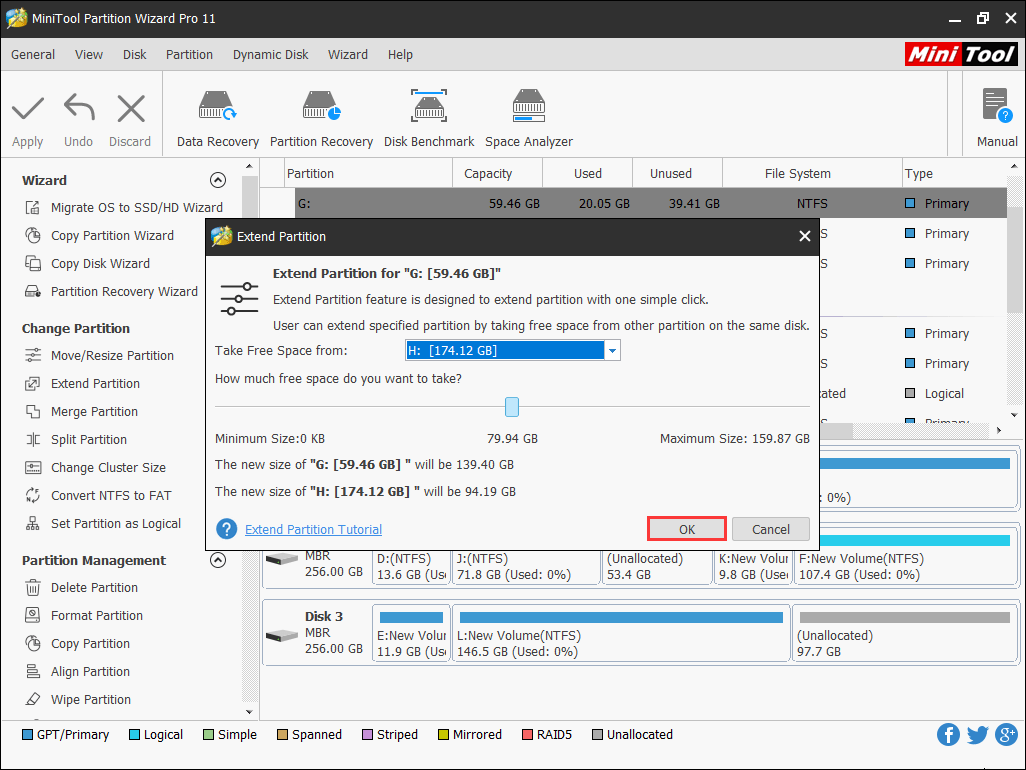
Task: Click the Convert NTFS to FAT icon
Action: pos(33,495)
